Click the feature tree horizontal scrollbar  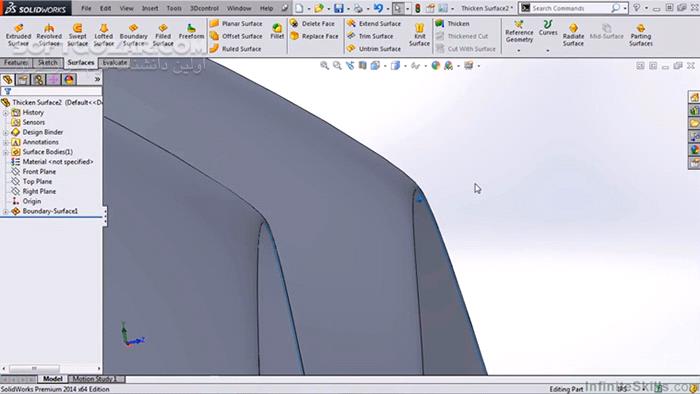(x=34, y=369)
